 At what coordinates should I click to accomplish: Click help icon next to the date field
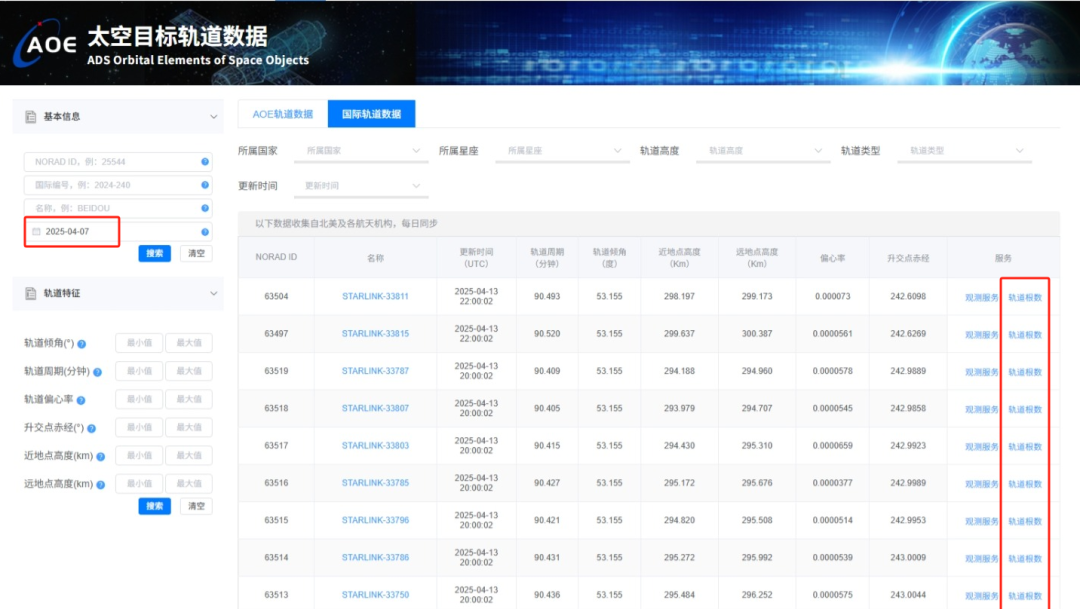coord(205,231)
